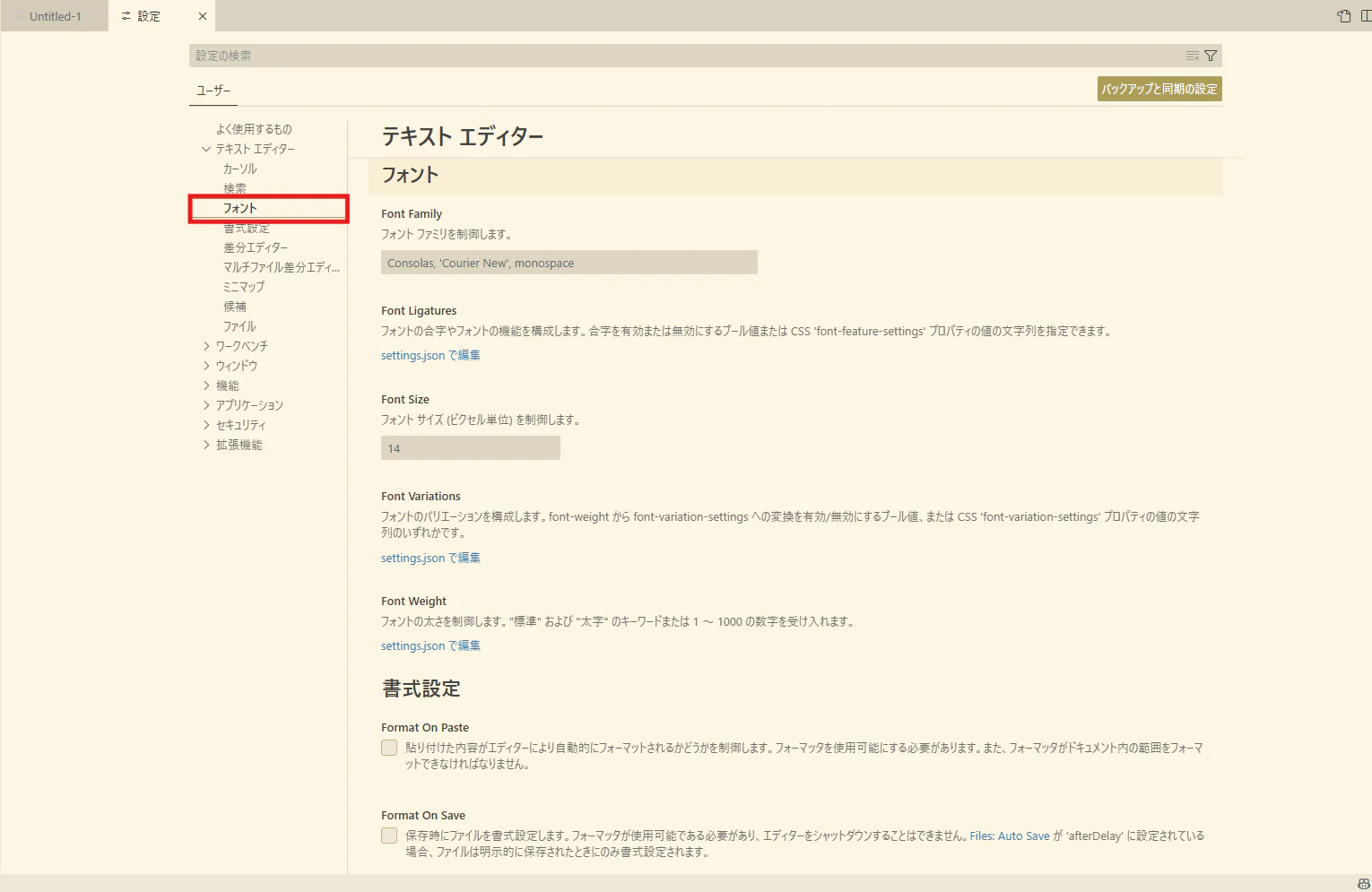This screenshot has height=892, width=1372.
Task: Clear settings search input icon
Action: click(x=1192, y=56)
